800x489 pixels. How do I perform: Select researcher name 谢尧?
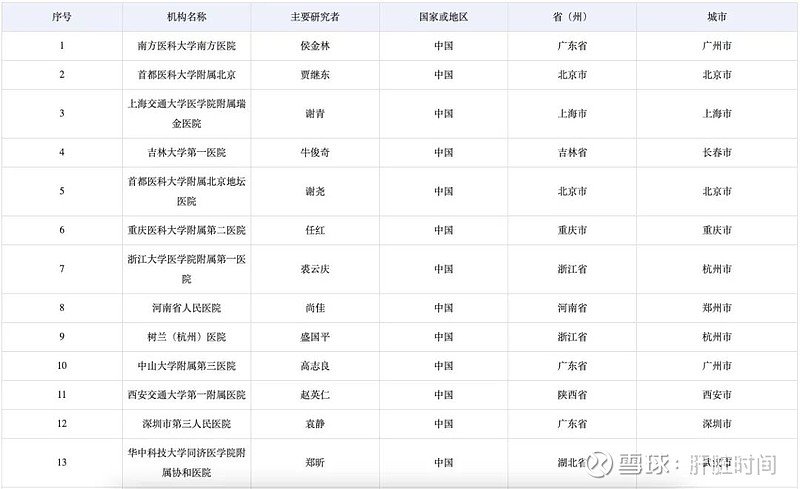(315, 191)
